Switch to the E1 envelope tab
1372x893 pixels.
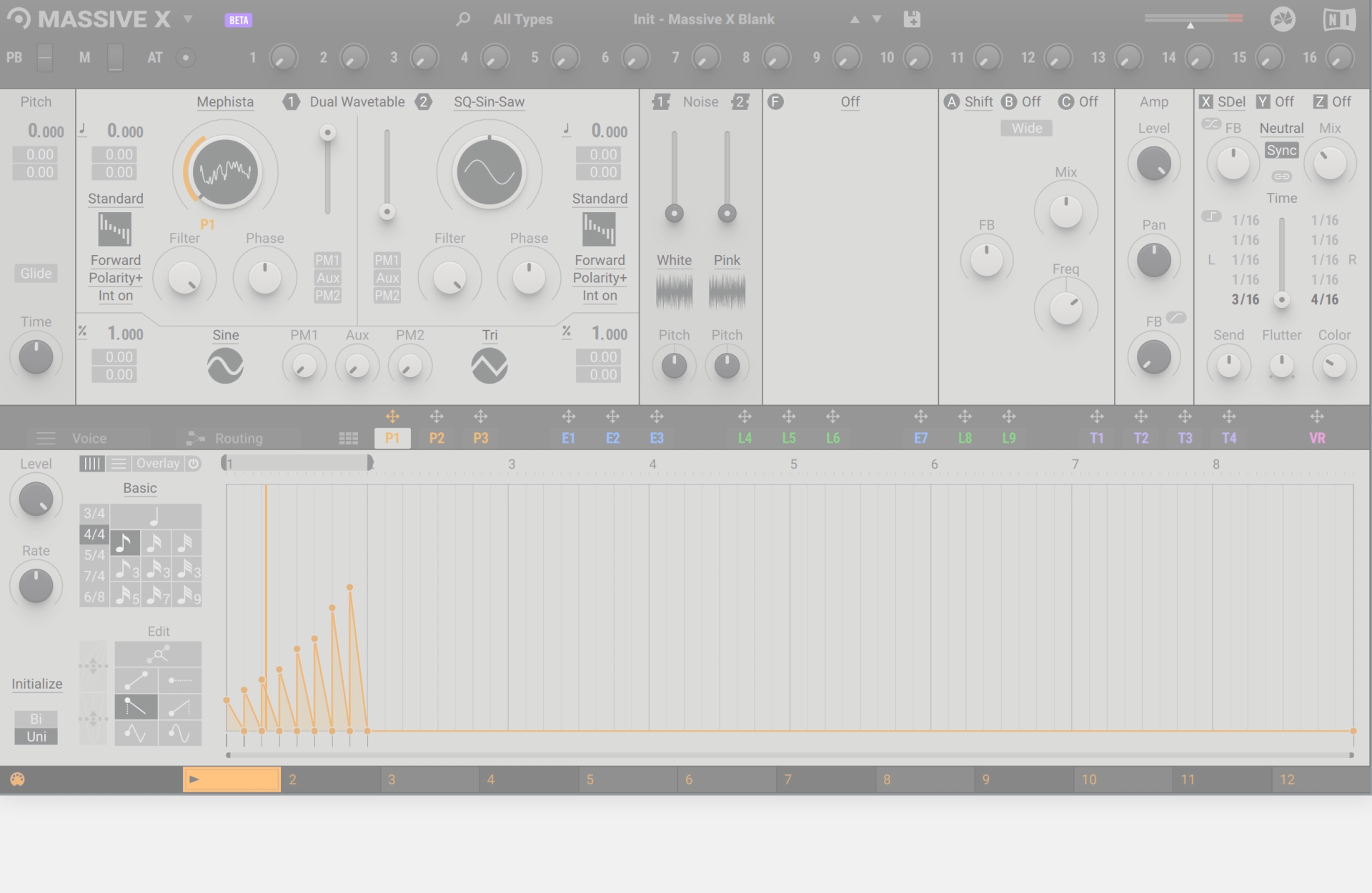point(568,438)
